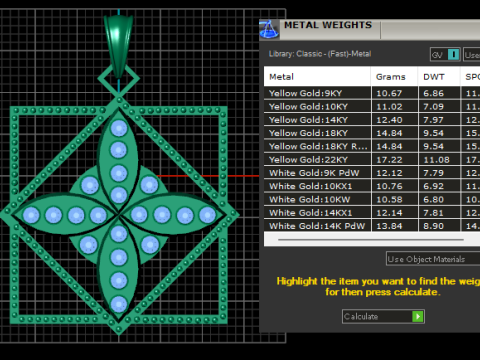Click the METAL WEIGHTS title tab
Viewport: 480px width, 360px height.
coord(328,25)
